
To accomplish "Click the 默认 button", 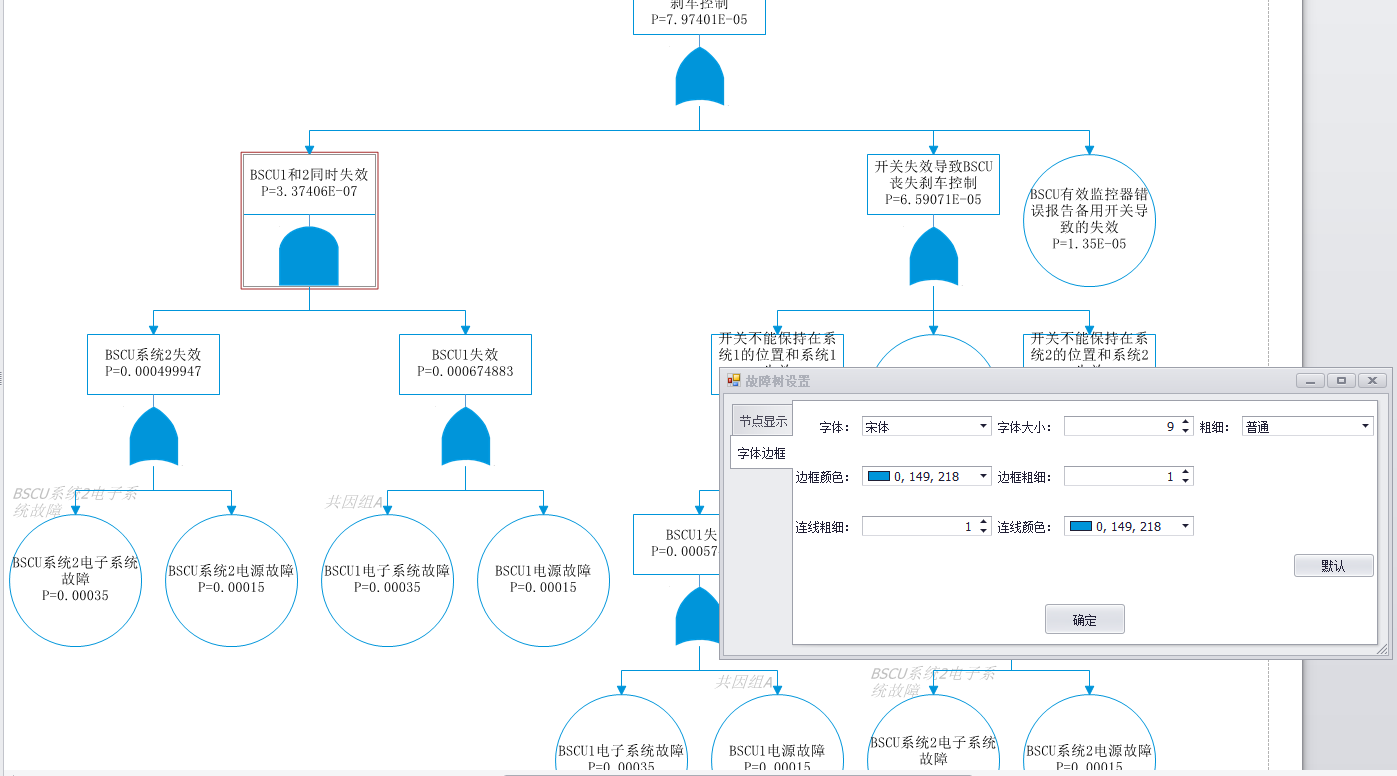I will (1333, 565).
